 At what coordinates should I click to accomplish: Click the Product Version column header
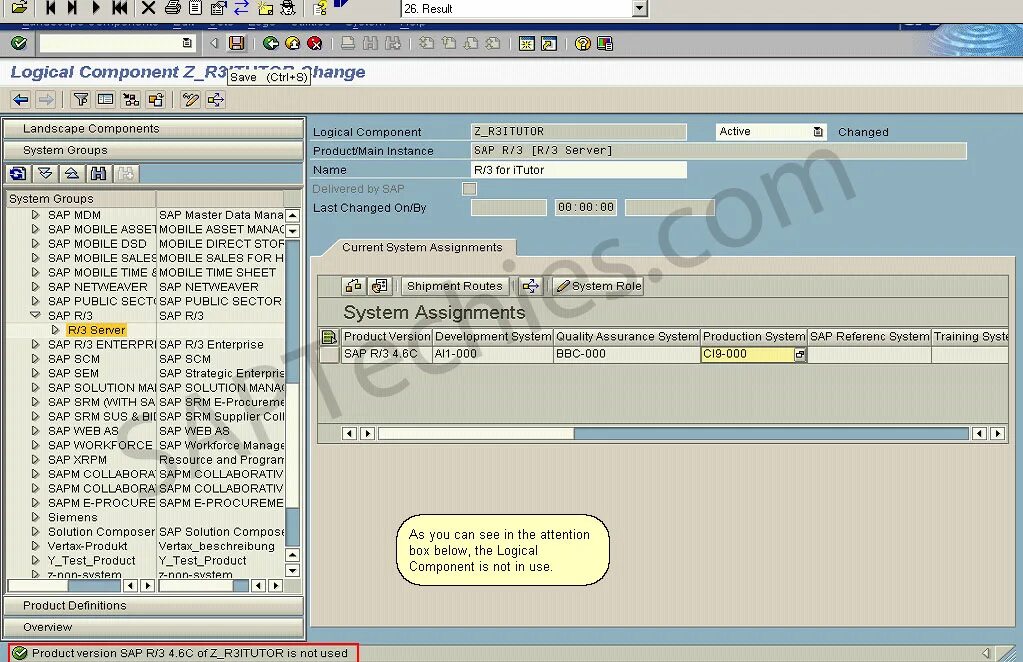(387, 337)
